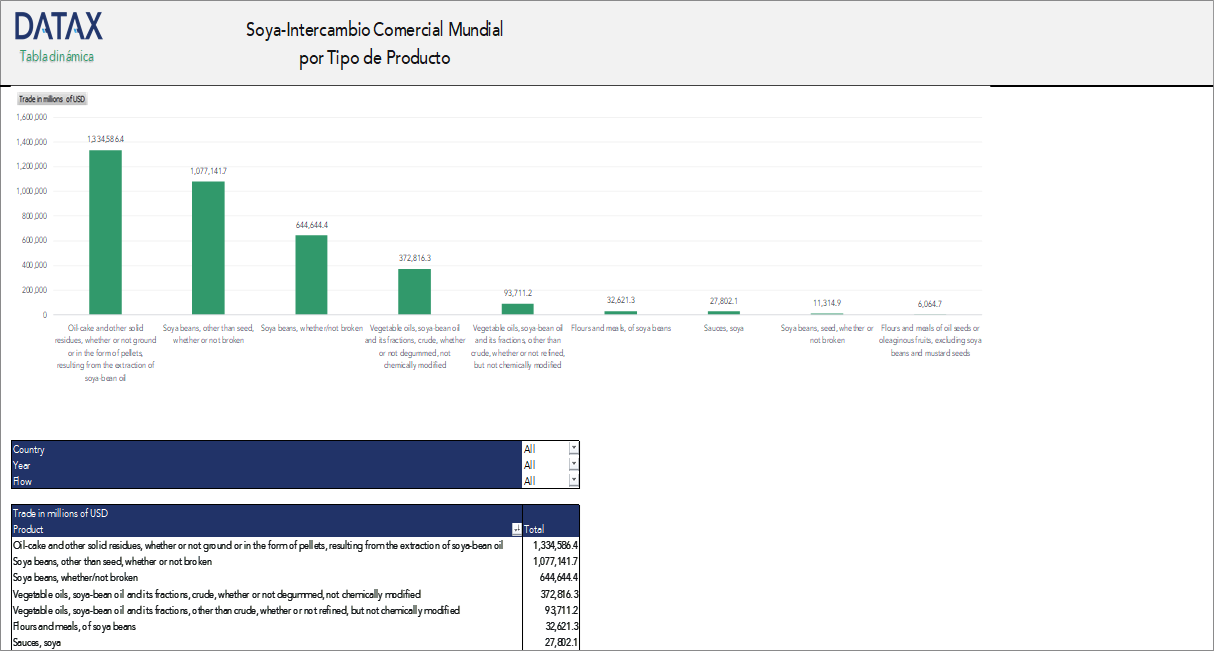The width and height of the screenshot is (1214, 651).
Task: Click the Tabla dinámica text under logo
Action: coord(56,57)
